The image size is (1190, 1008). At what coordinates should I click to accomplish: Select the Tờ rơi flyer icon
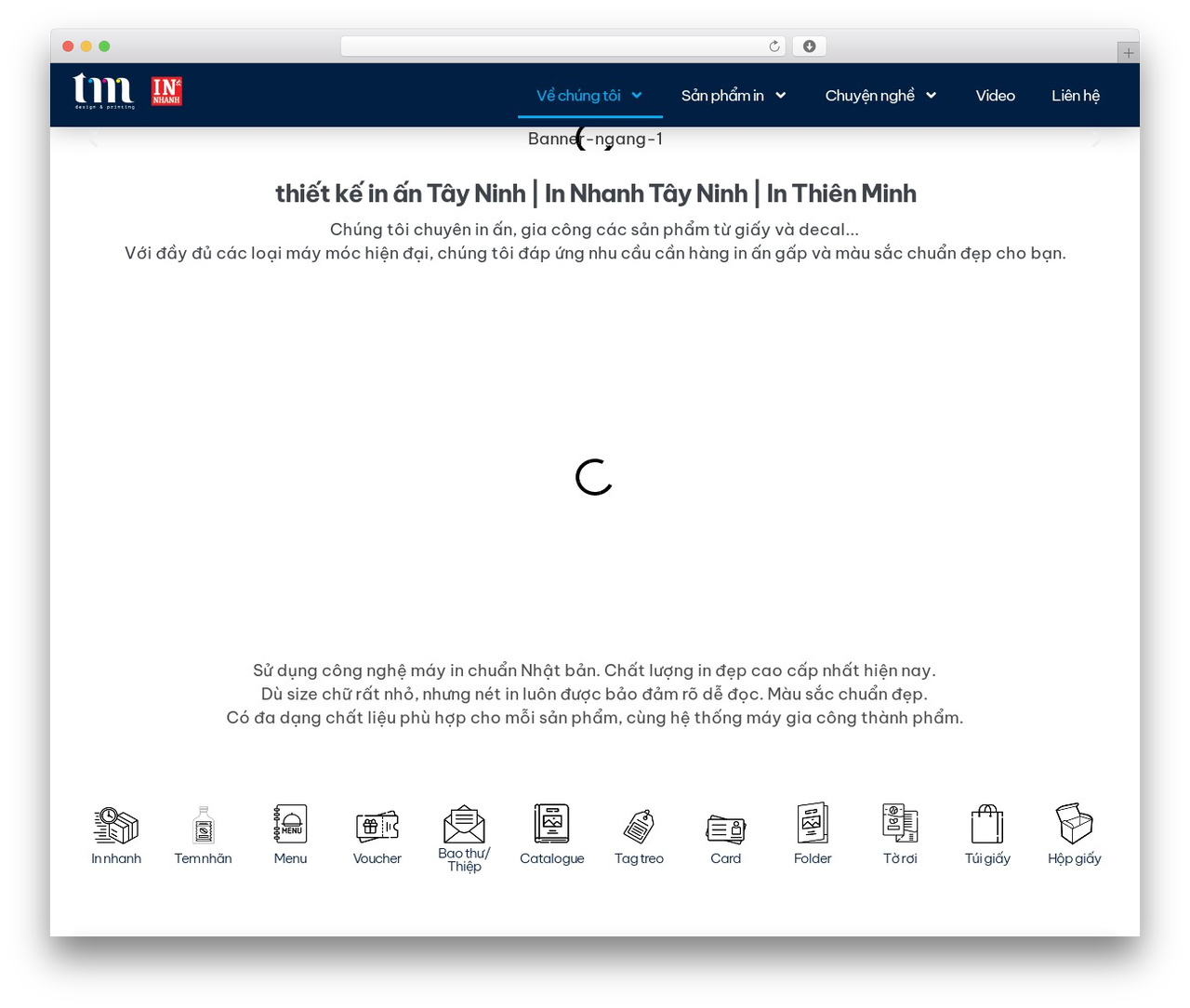(x=900, y=823)
